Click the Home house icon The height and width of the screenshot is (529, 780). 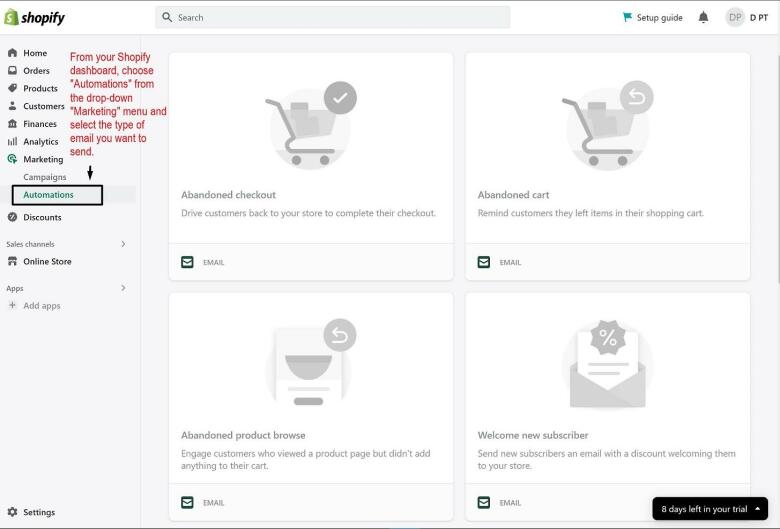[12, 53]
